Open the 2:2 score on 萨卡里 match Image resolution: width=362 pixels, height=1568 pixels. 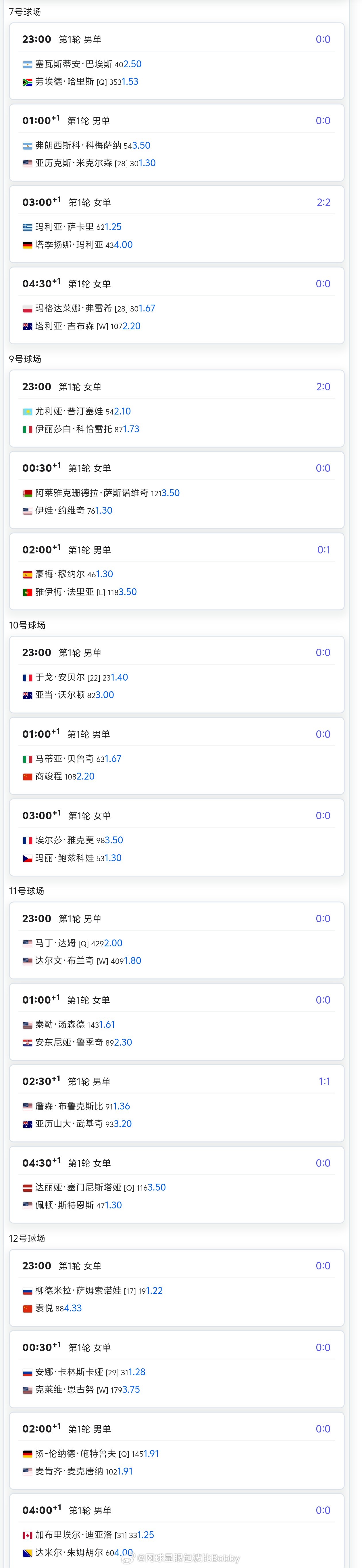click(324, 203)
